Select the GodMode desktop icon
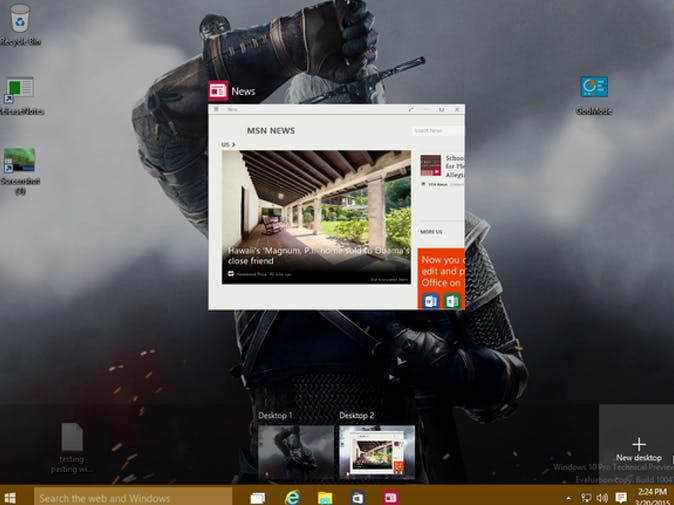674x505 pixels. 594,95
